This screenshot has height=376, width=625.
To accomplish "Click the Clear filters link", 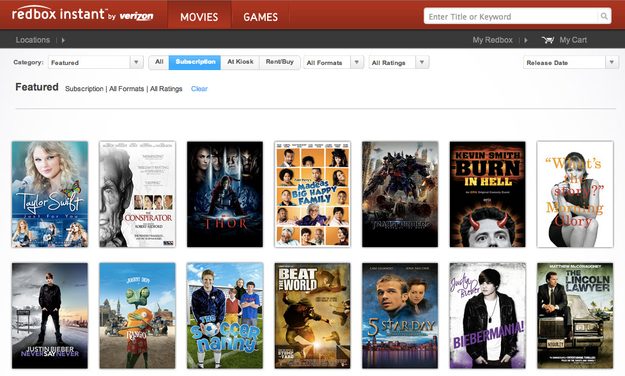I will (199, 89).
